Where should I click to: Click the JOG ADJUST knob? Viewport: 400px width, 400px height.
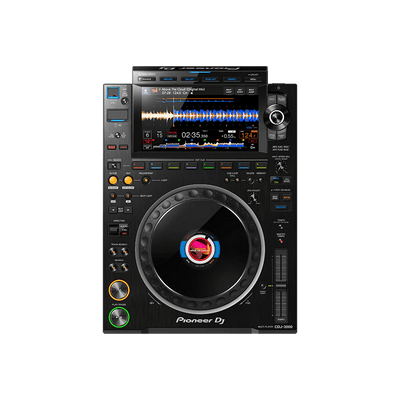coord(254,199)
